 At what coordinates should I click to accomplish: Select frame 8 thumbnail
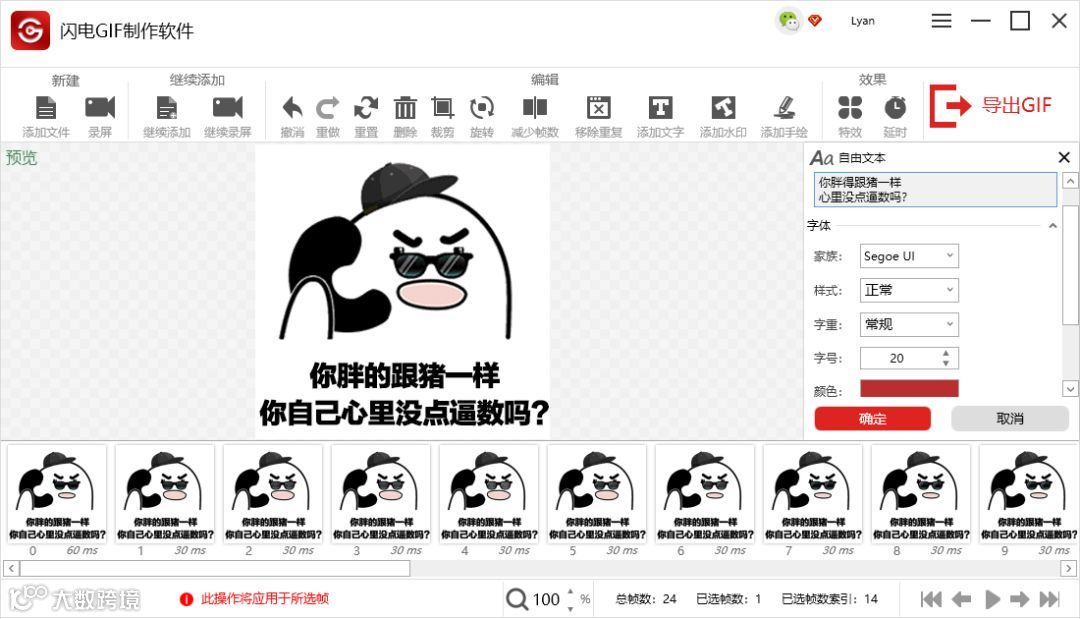click(921, 494)
